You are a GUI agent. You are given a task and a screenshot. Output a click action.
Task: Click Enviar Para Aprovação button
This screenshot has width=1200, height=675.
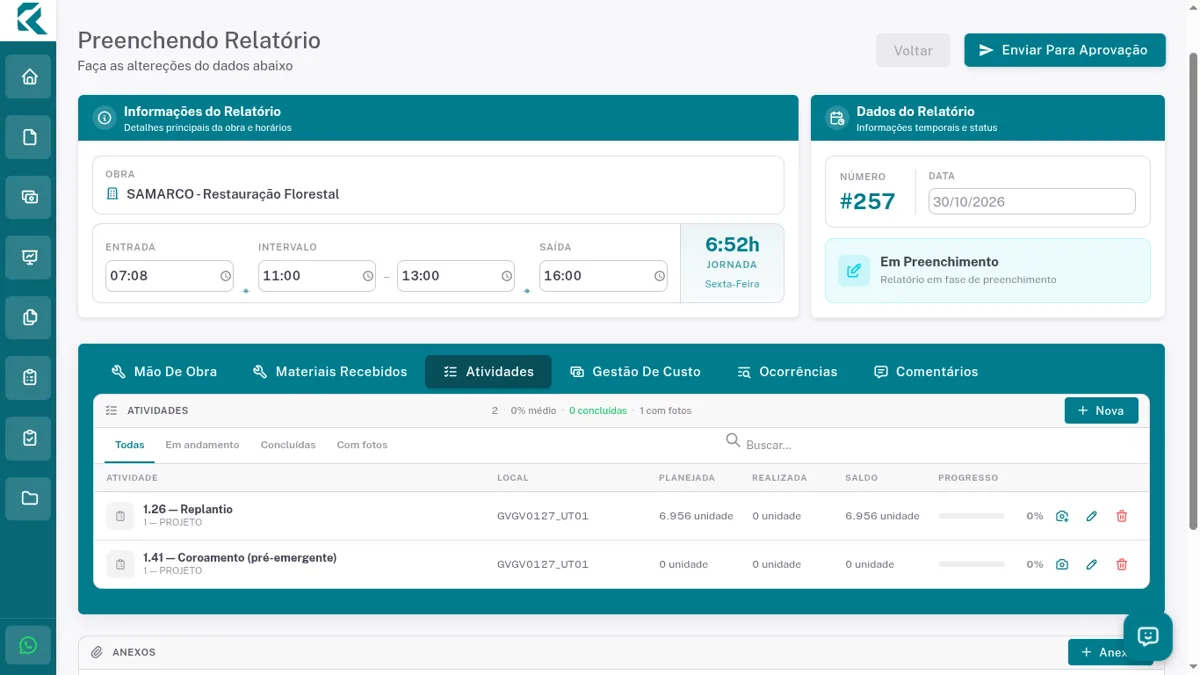(x=1065, y=50)
